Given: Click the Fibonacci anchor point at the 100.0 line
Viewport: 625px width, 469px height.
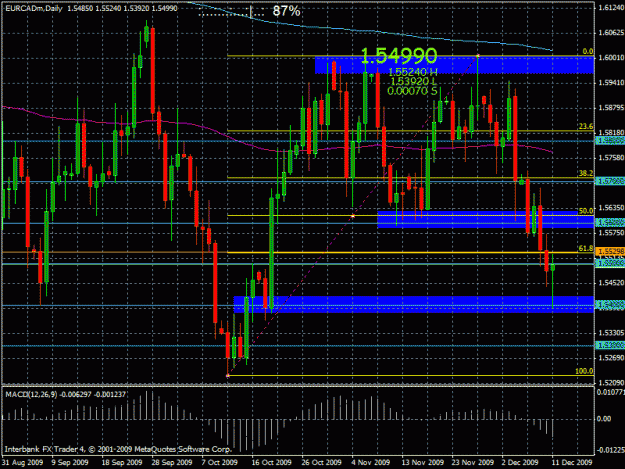Looking at the screenshot, I should point(228,375).
